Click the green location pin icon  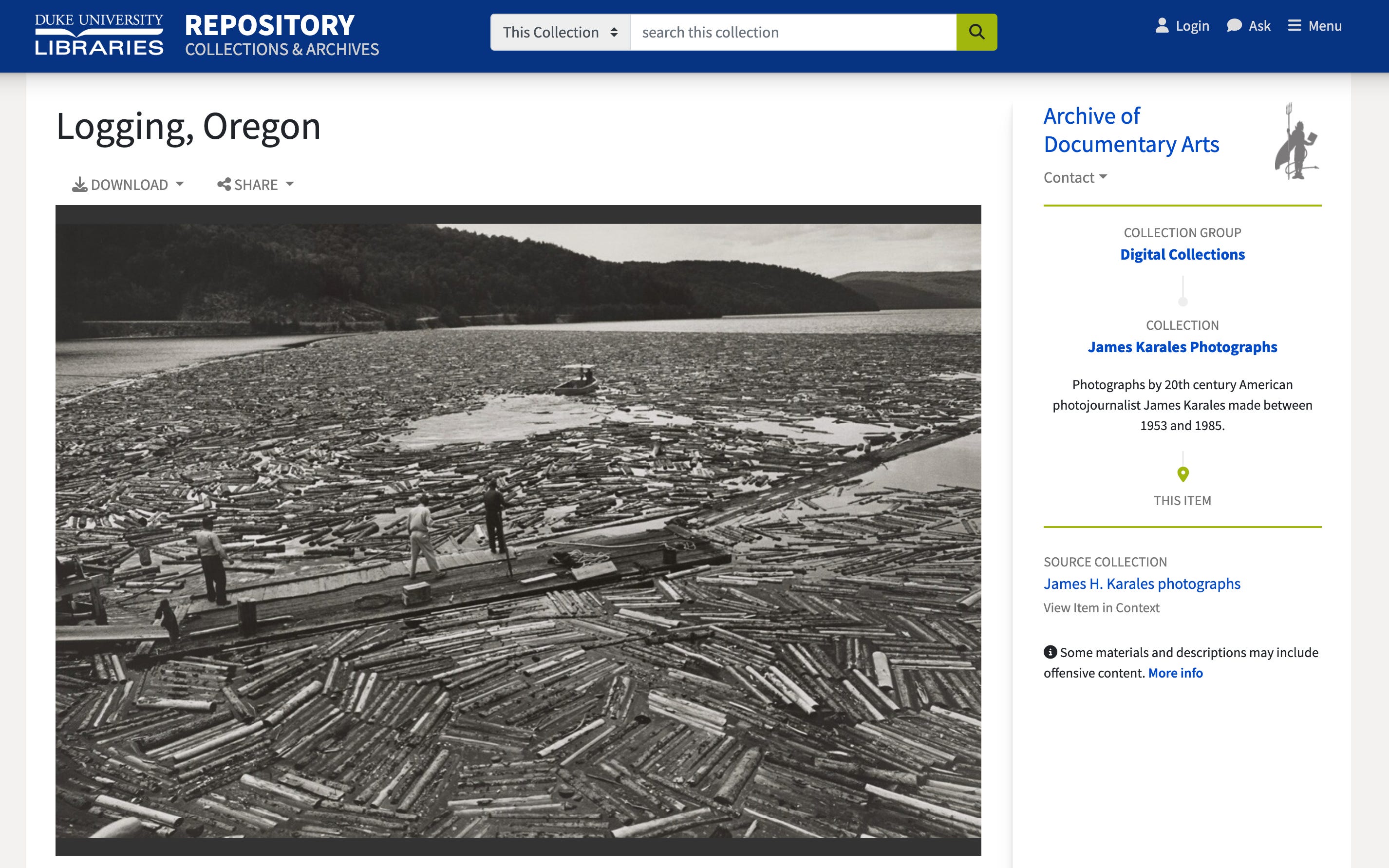click(x=1183, y=474)
